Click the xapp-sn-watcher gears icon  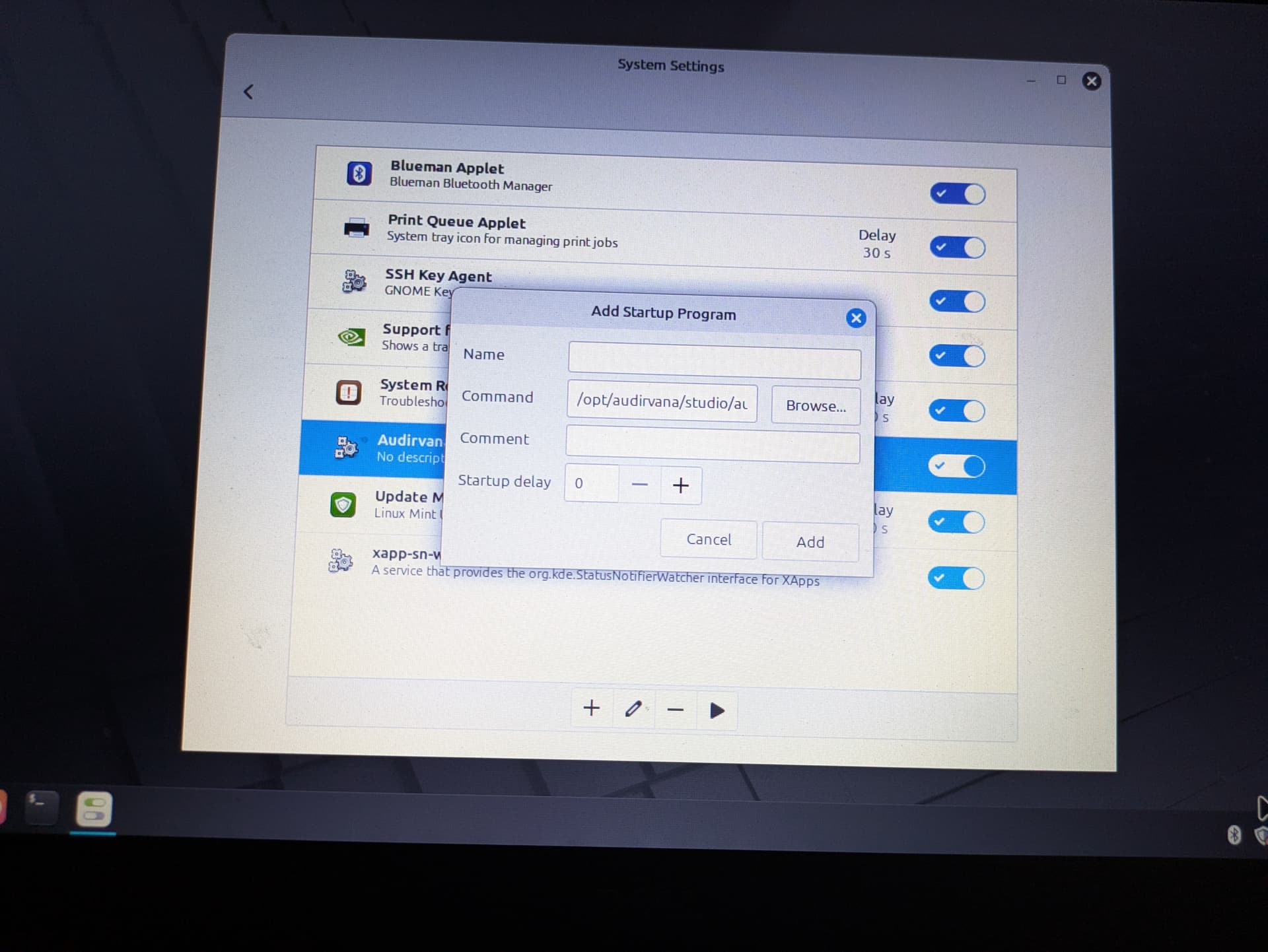click(340, 561)
